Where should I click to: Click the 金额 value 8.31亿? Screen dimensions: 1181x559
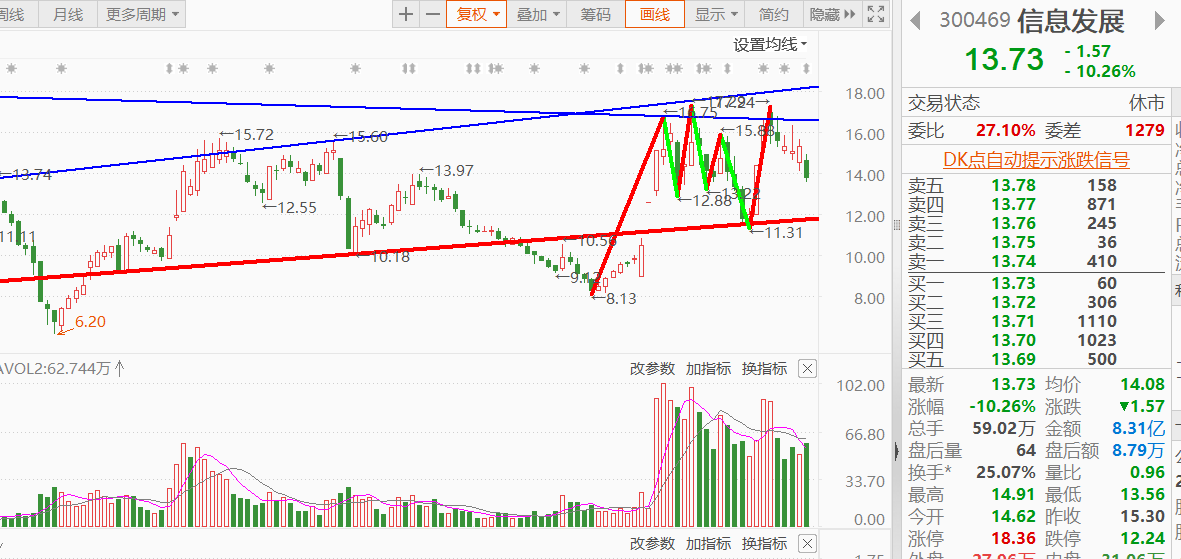click(x=1137, y=429)
